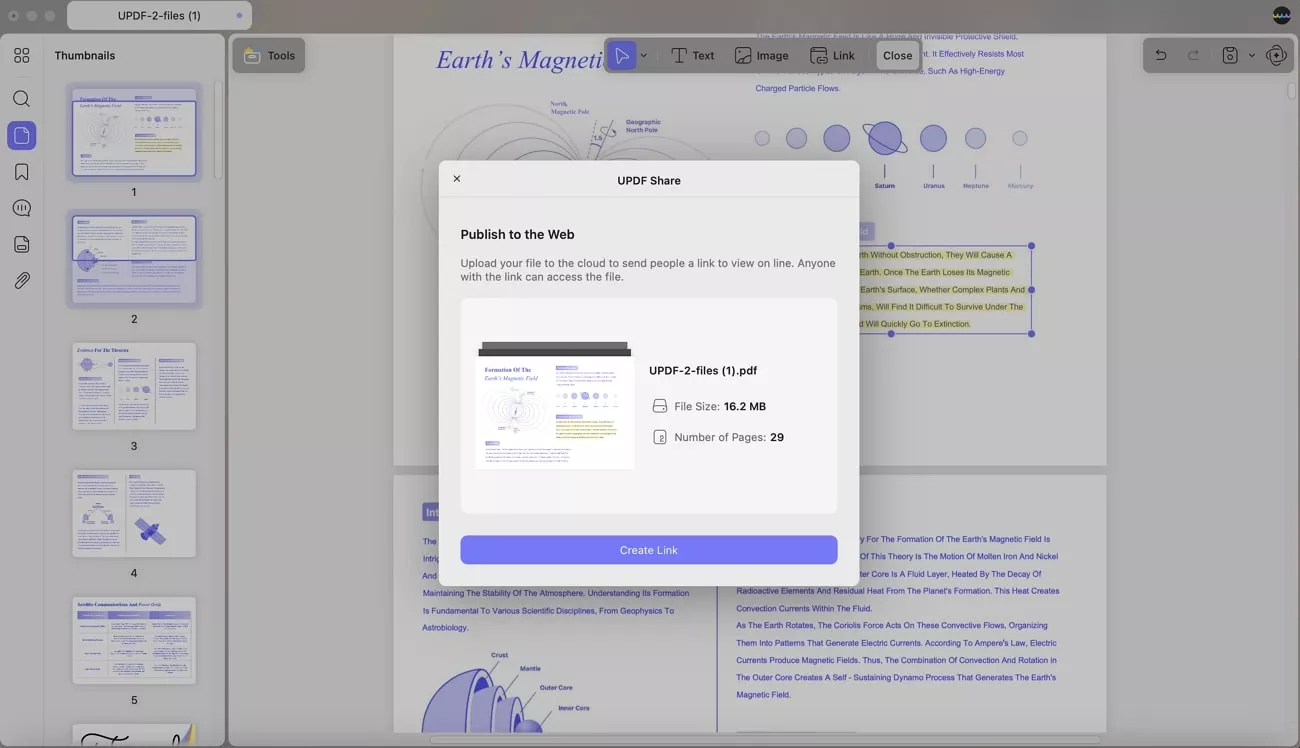Open the Tools panel
This screenshot has height=748, width=1300.
[x=268, y=55]
